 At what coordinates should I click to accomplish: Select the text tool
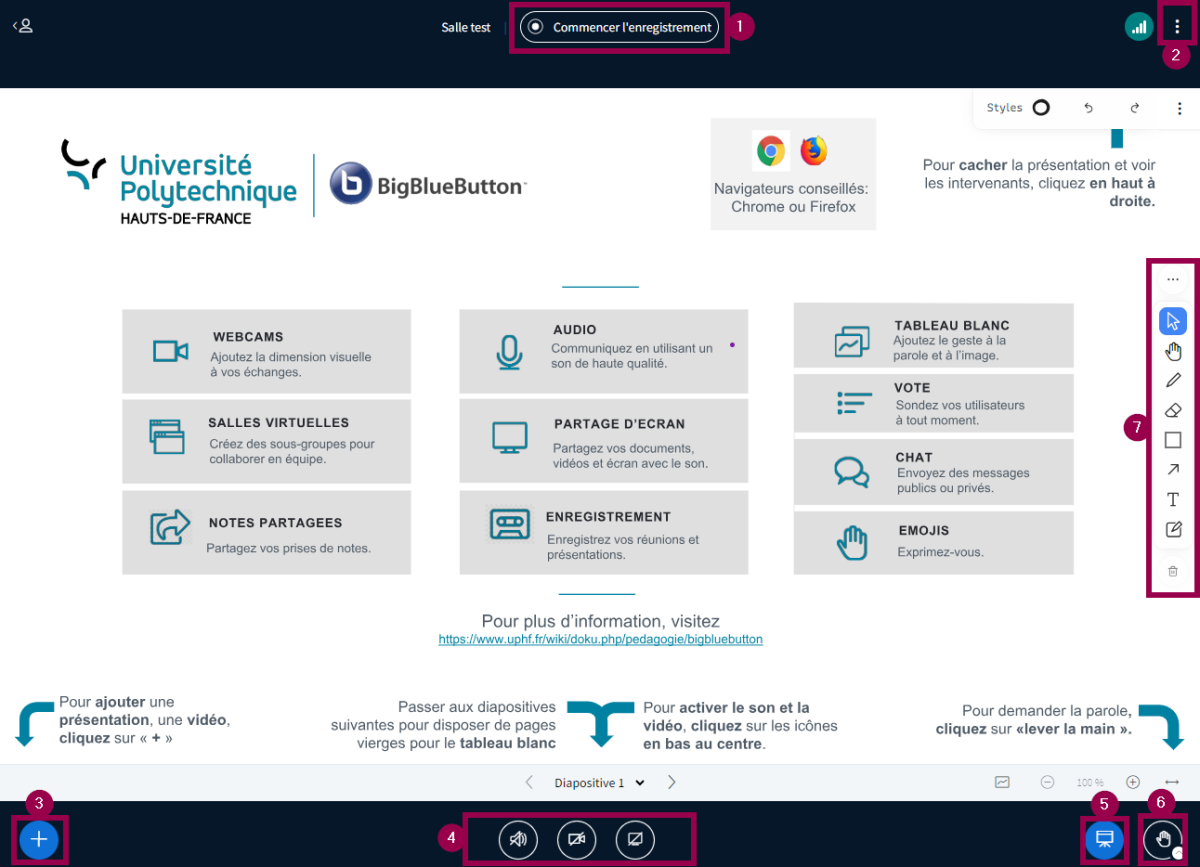(1173, 500)
